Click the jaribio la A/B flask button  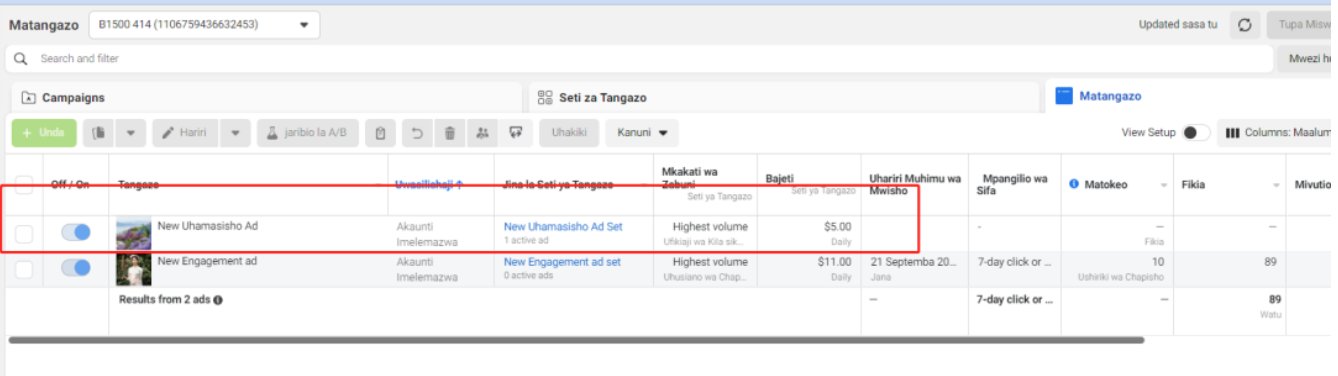(308, 133)
